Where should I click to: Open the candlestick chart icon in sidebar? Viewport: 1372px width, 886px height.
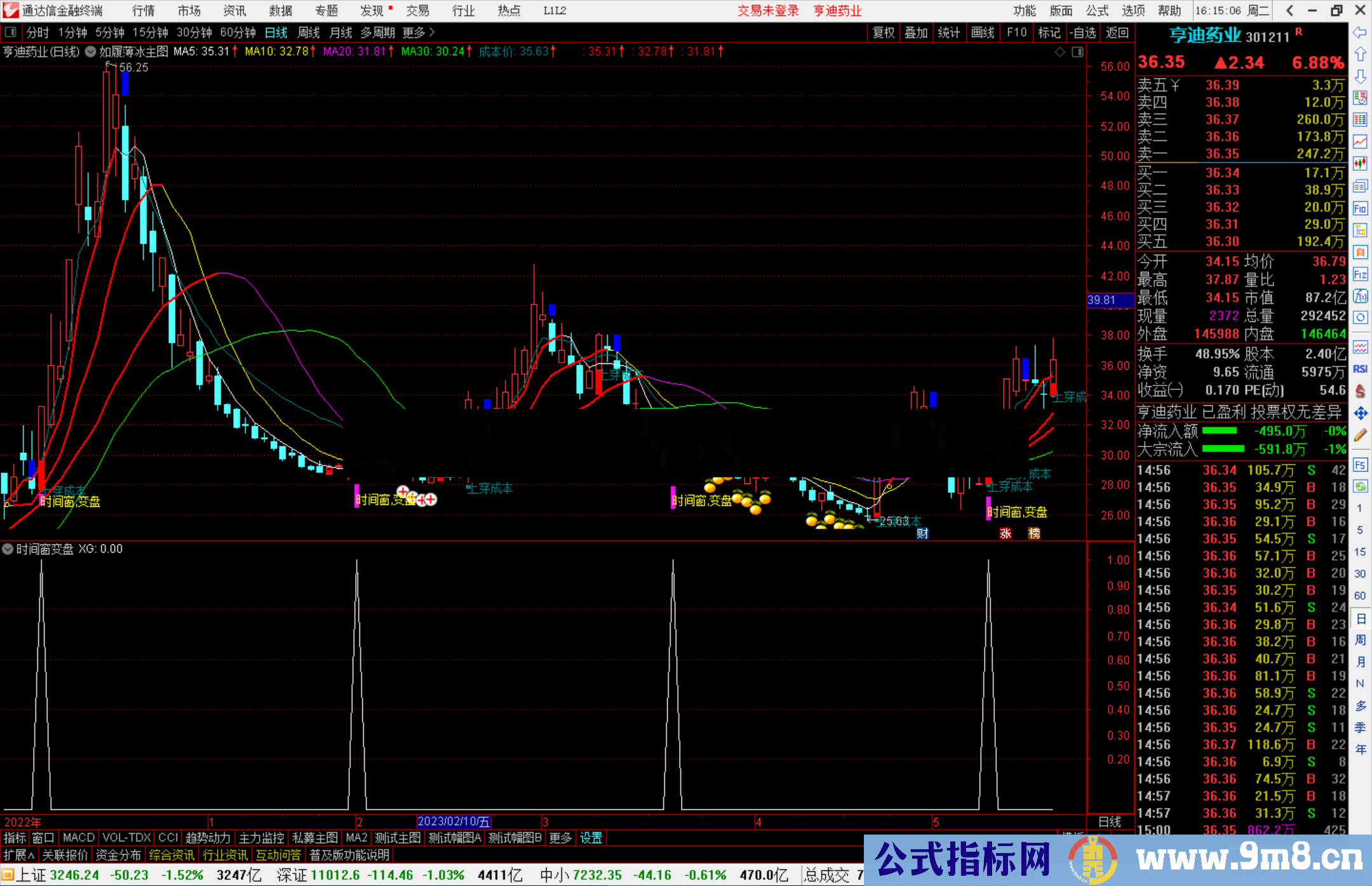coord(1360,163)
